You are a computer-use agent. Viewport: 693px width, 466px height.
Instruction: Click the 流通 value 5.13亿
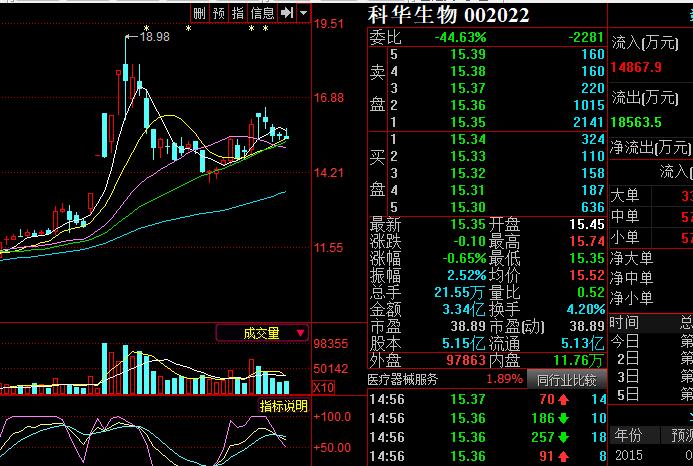(x=583, y=344)
